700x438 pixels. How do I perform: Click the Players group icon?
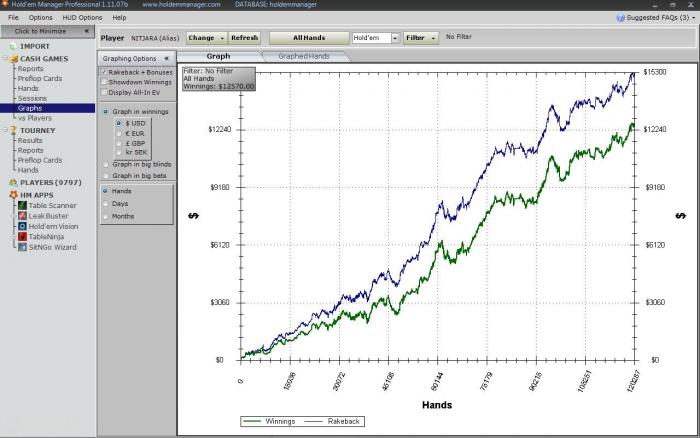13,183
